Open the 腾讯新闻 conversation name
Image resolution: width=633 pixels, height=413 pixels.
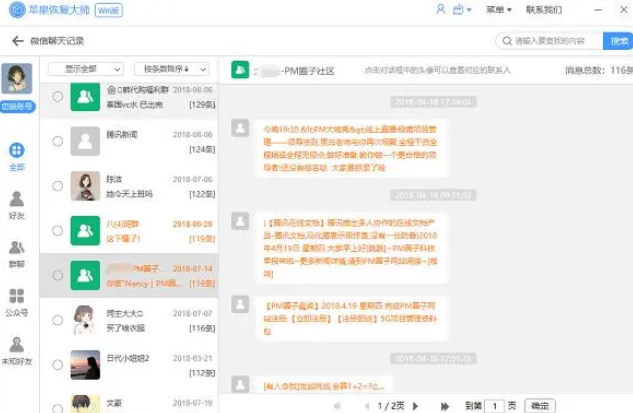[x=122, y=134]
